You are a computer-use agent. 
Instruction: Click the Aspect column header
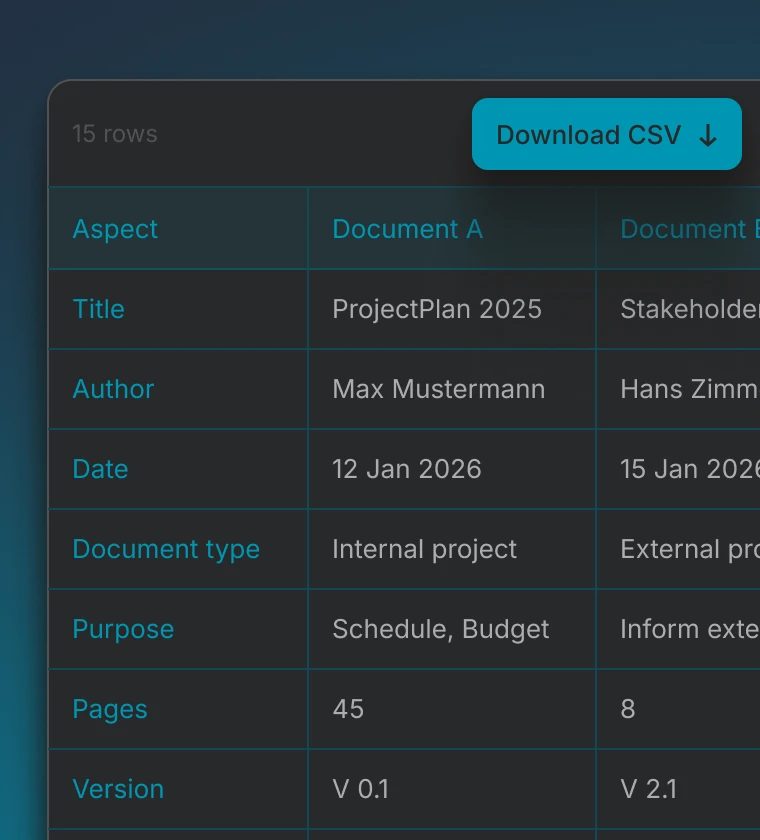pos(115,229)
